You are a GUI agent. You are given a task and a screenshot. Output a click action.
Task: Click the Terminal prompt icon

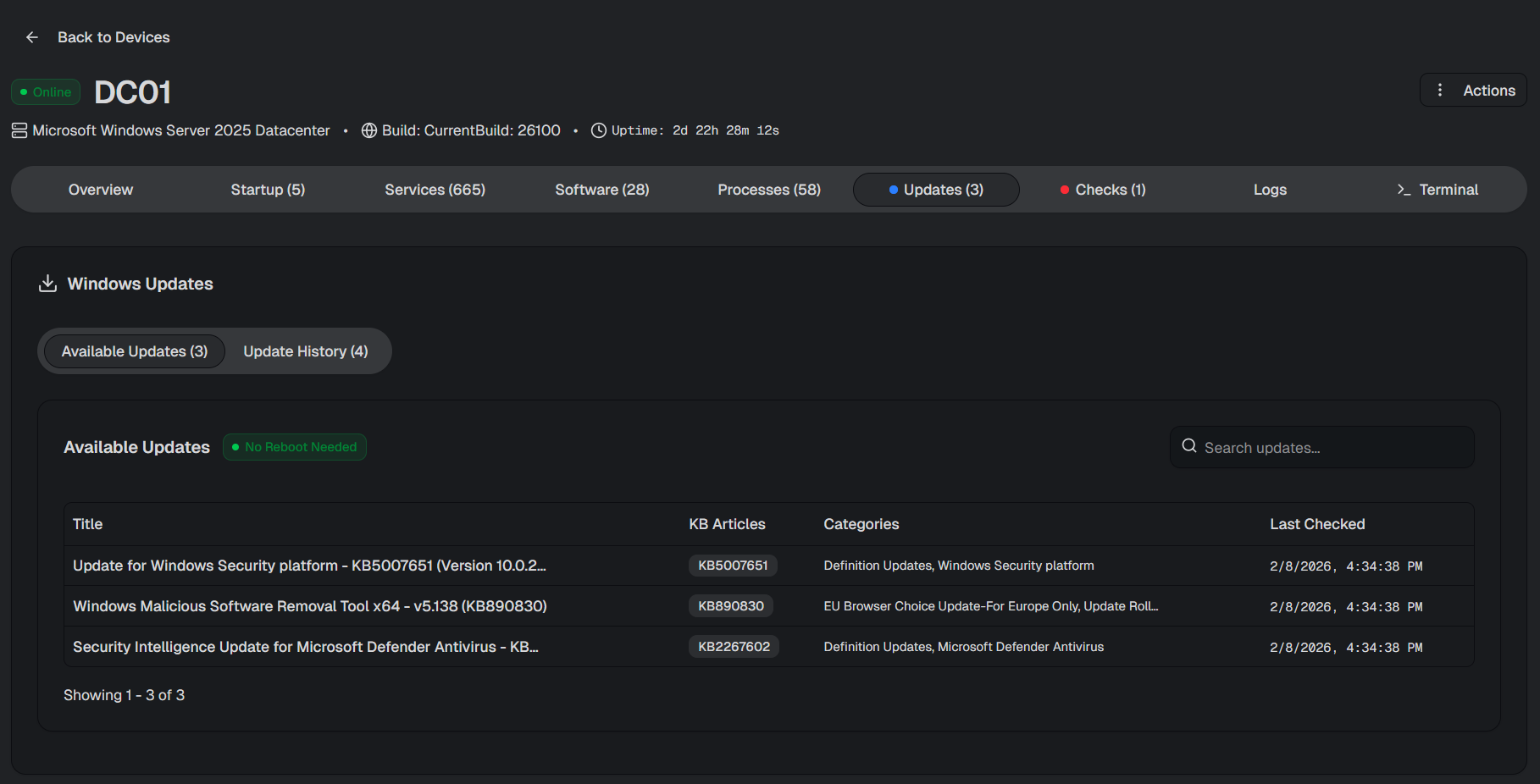1404,190
